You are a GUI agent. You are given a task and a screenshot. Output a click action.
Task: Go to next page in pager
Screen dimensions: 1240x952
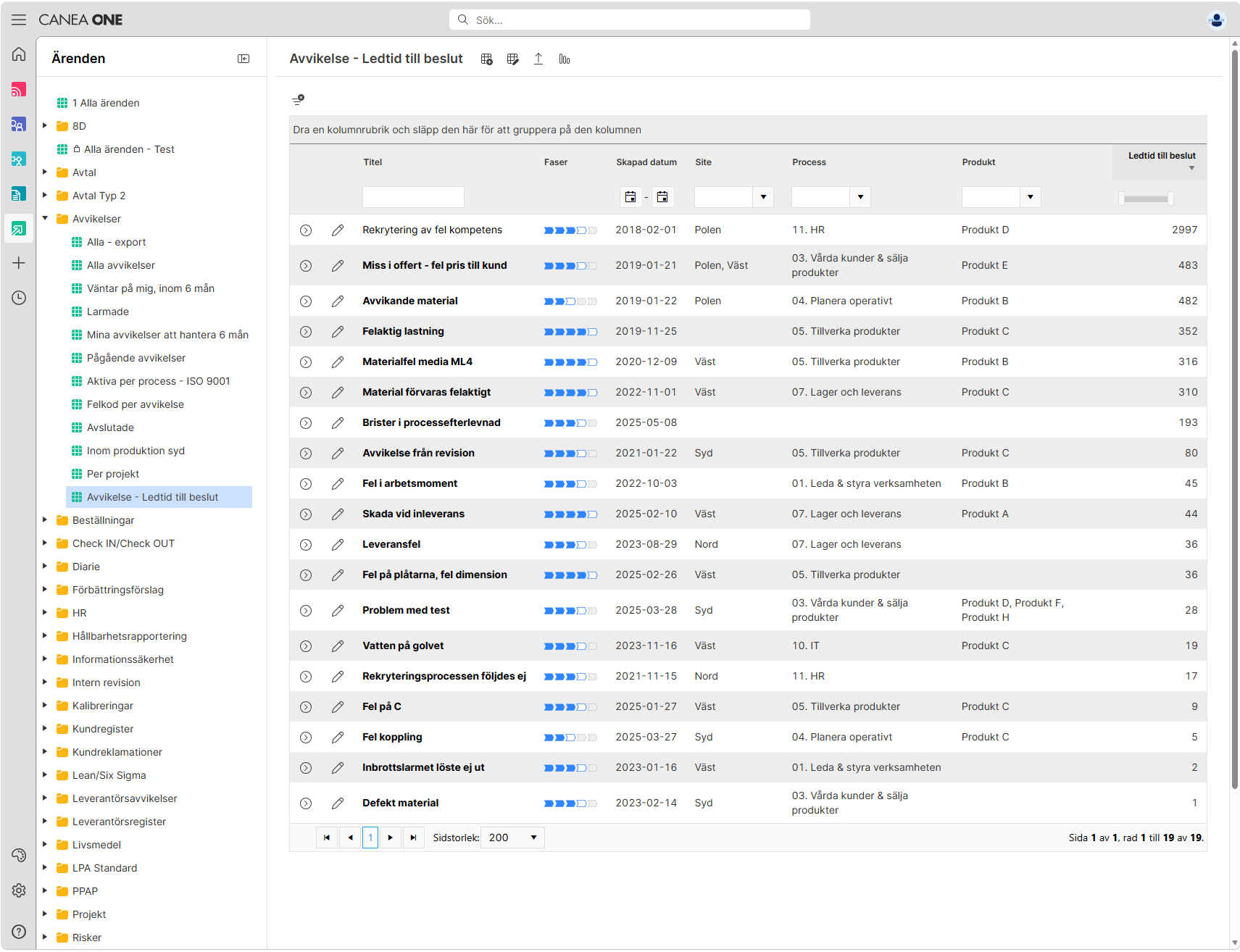tap(391, 838)
